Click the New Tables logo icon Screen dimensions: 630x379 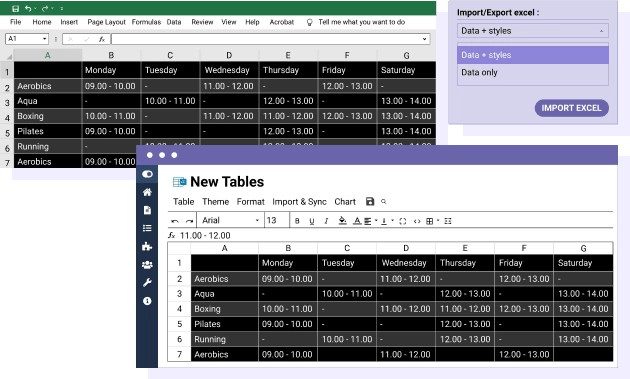pos(180,182)
